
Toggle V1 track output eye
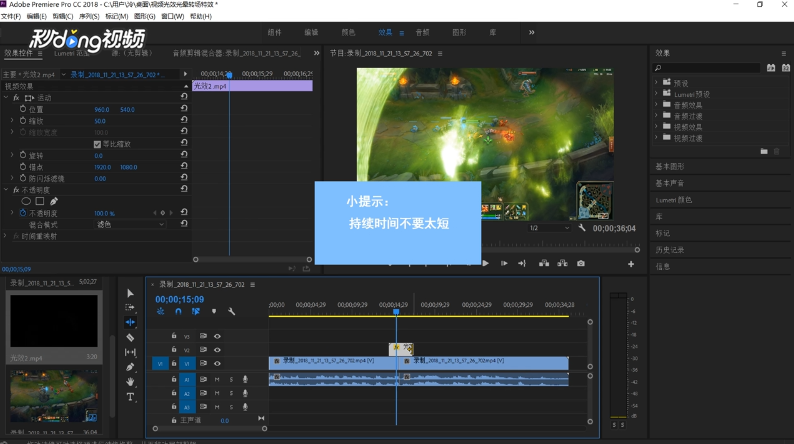(217, 364)
